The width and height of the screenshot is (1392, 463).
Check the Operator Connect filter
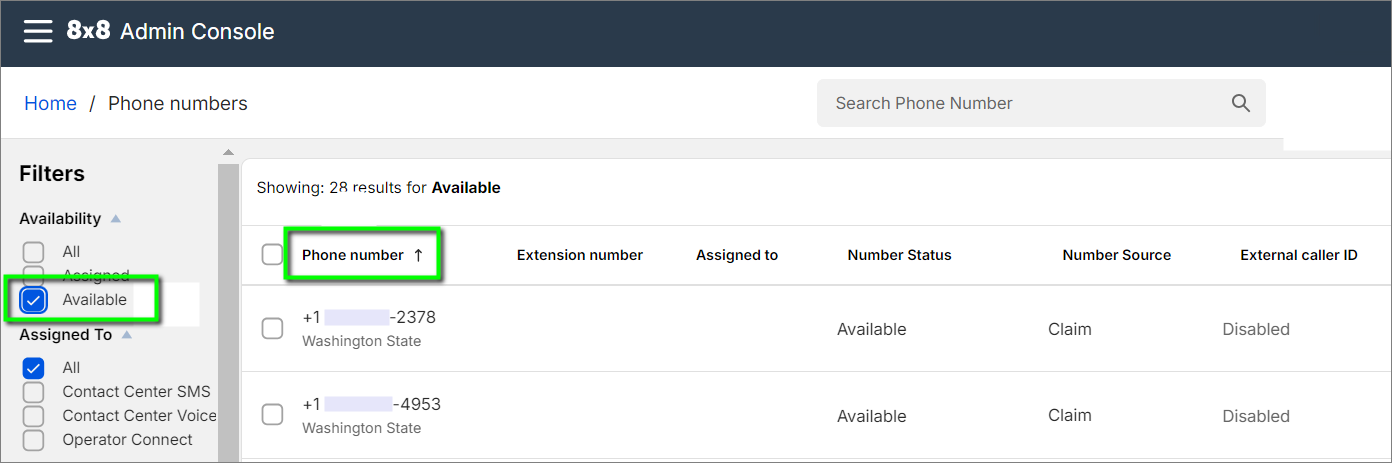point(34,440)
